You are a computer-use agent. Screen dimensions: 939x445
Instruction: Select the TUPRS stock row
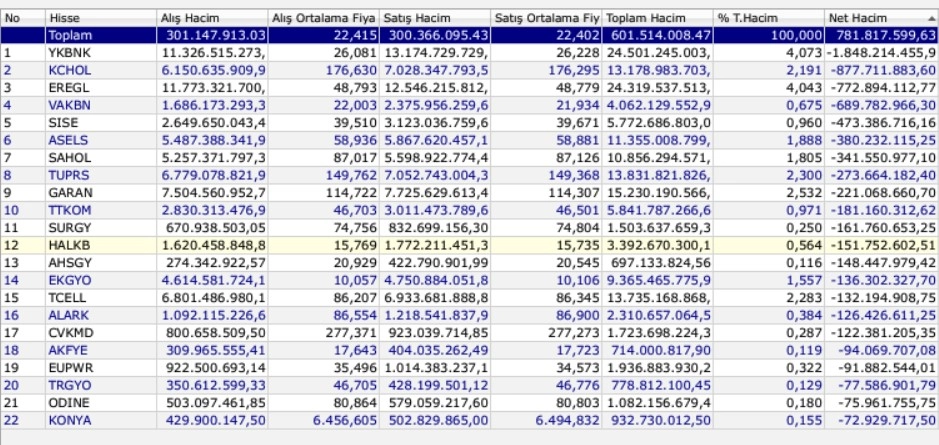click(470, 175)
